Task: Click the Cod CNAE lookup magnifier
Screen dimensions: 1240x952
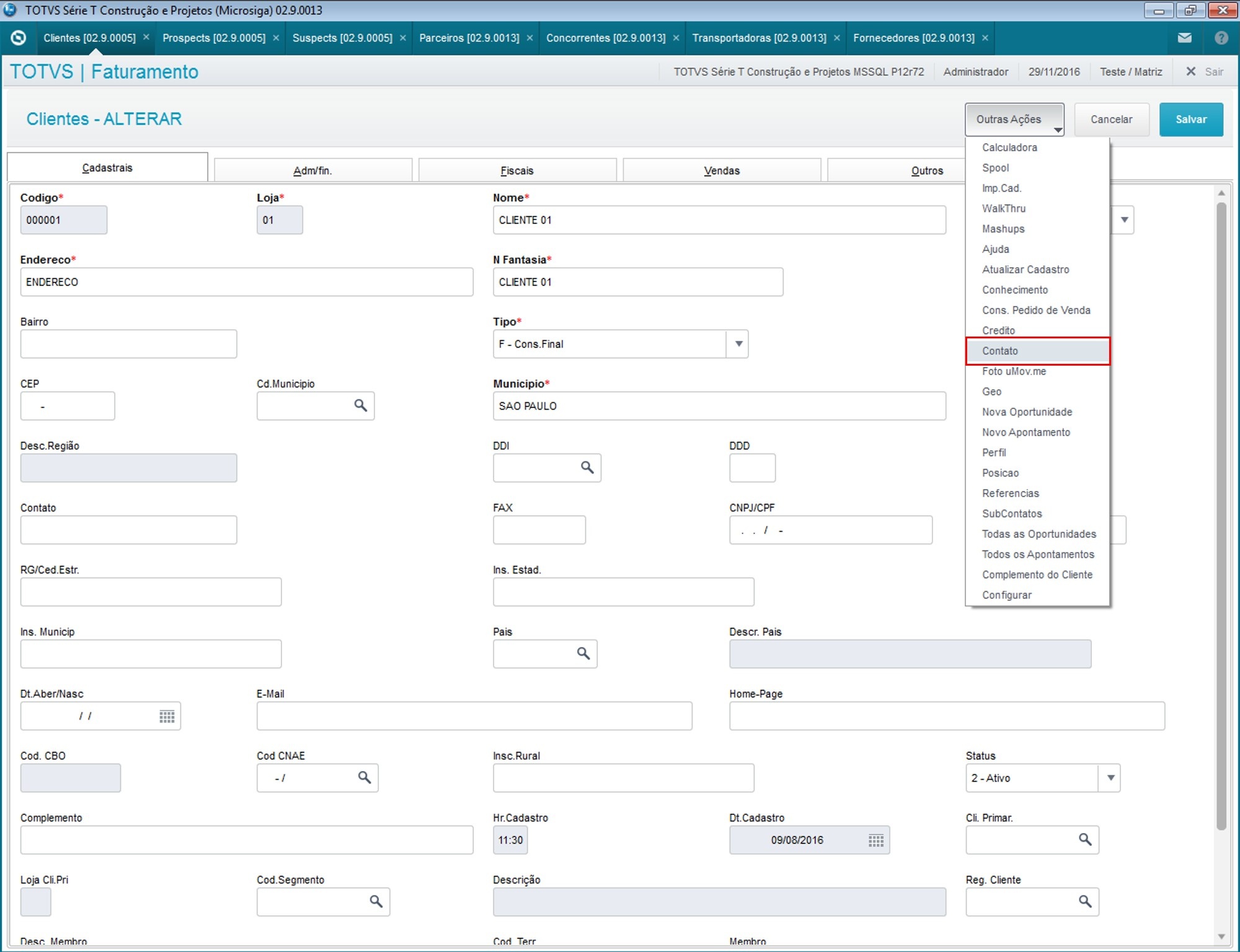Action: tap(364, 777)
